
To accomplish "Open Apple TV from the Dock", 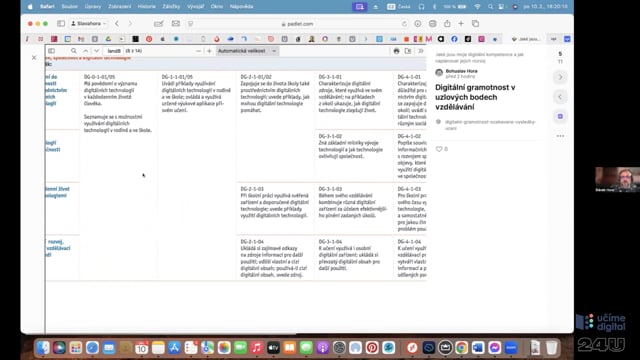I will pos(273,348).
